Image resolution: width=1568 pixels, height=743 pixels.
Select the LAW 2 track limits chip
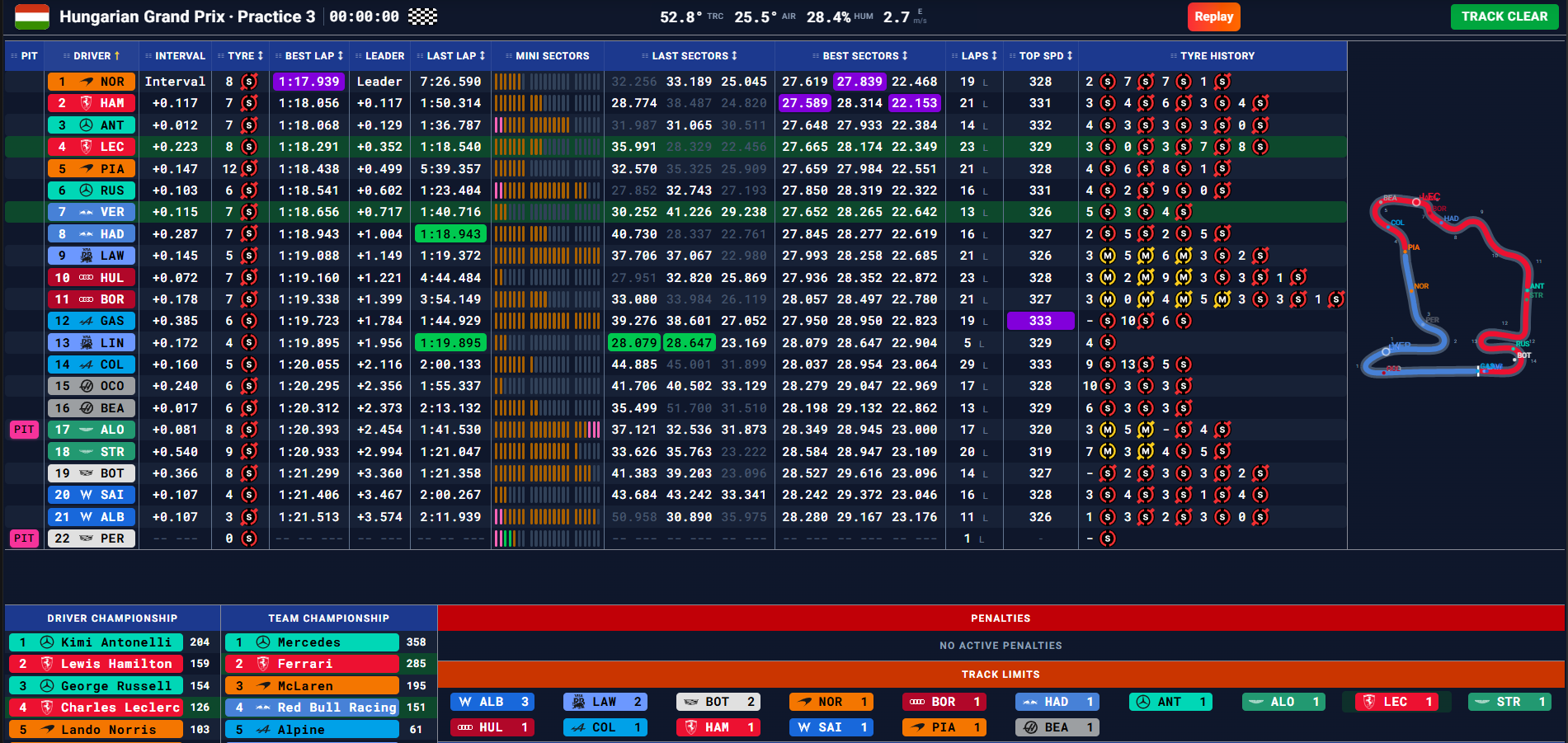[x=605, y=702]
